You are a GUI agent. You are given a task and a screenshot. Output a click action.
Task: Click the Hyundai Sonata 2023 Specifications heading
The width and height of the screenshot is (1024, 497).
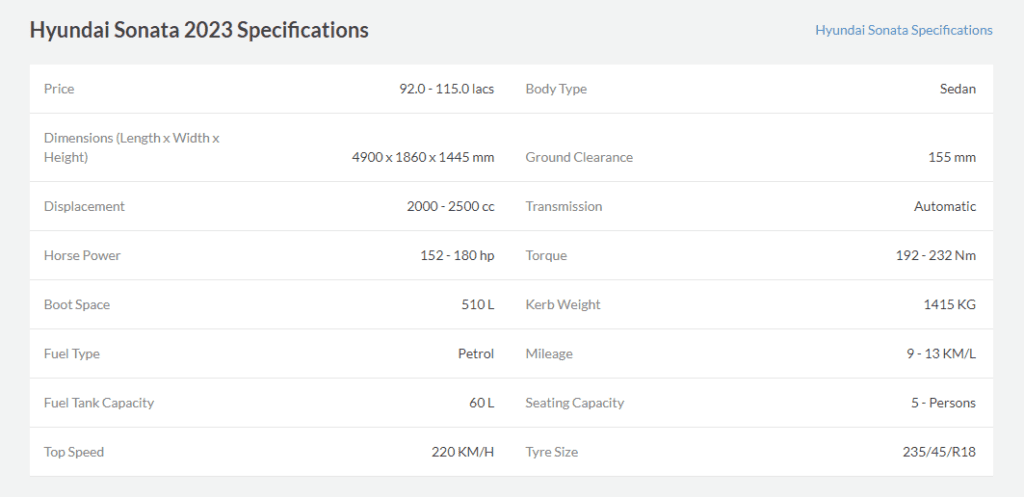pyautogui.click(x=199, y=30)
